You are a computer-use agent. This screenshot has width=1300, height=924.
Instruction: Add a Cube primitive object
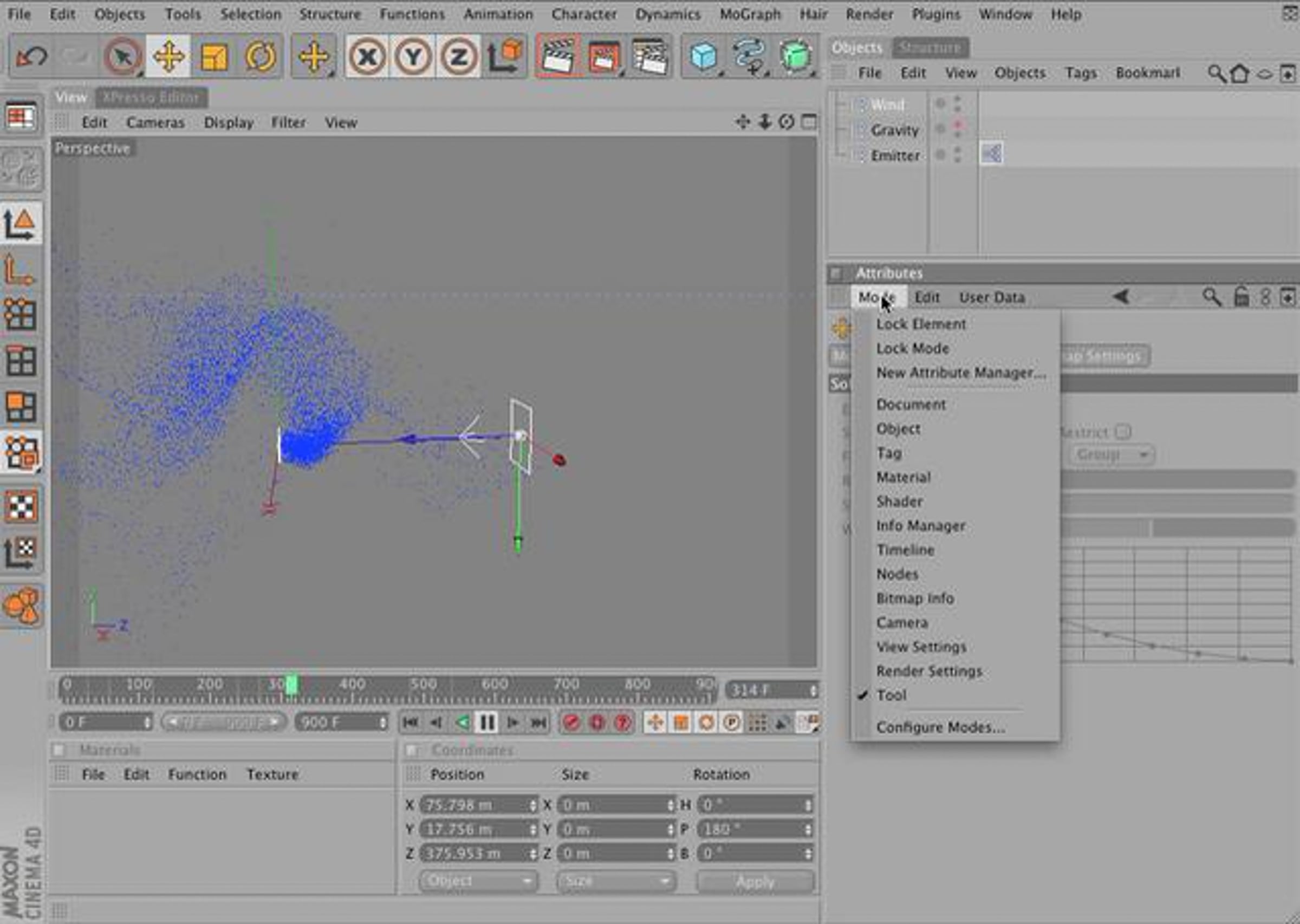pos(704,56)
